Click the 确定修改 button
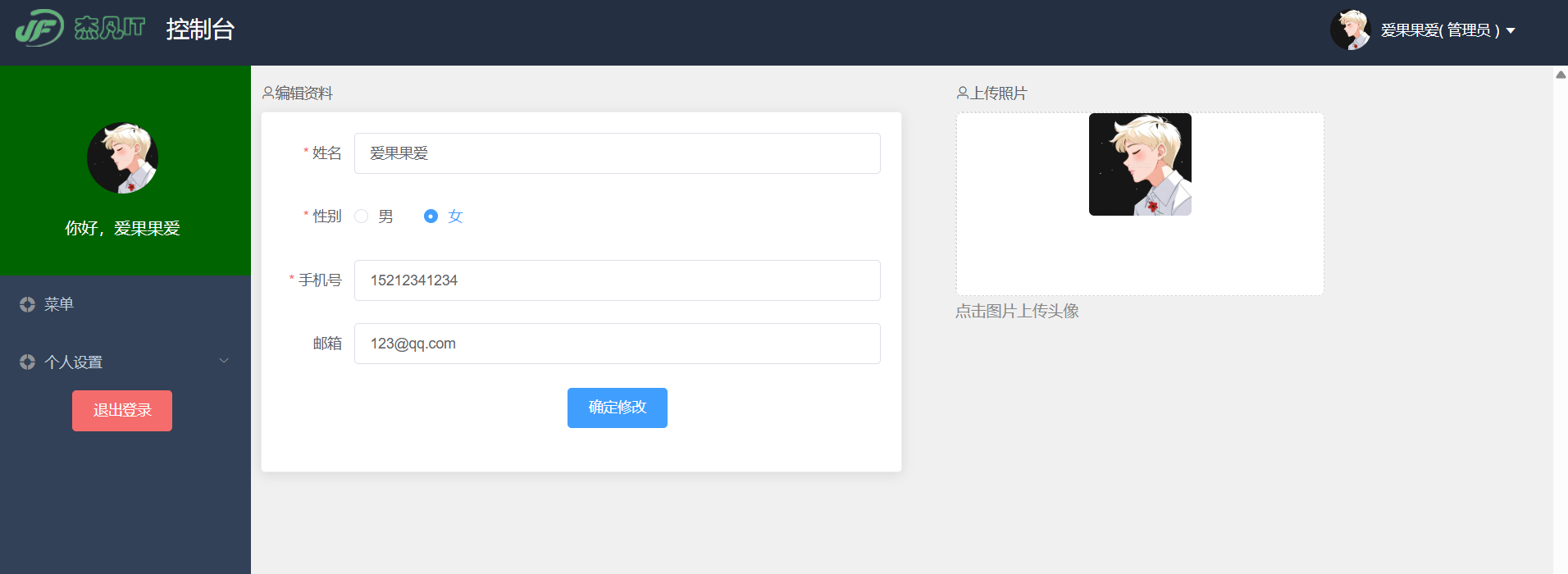The height and width of the screenshot is (574, 1568). tap(618, 408)
